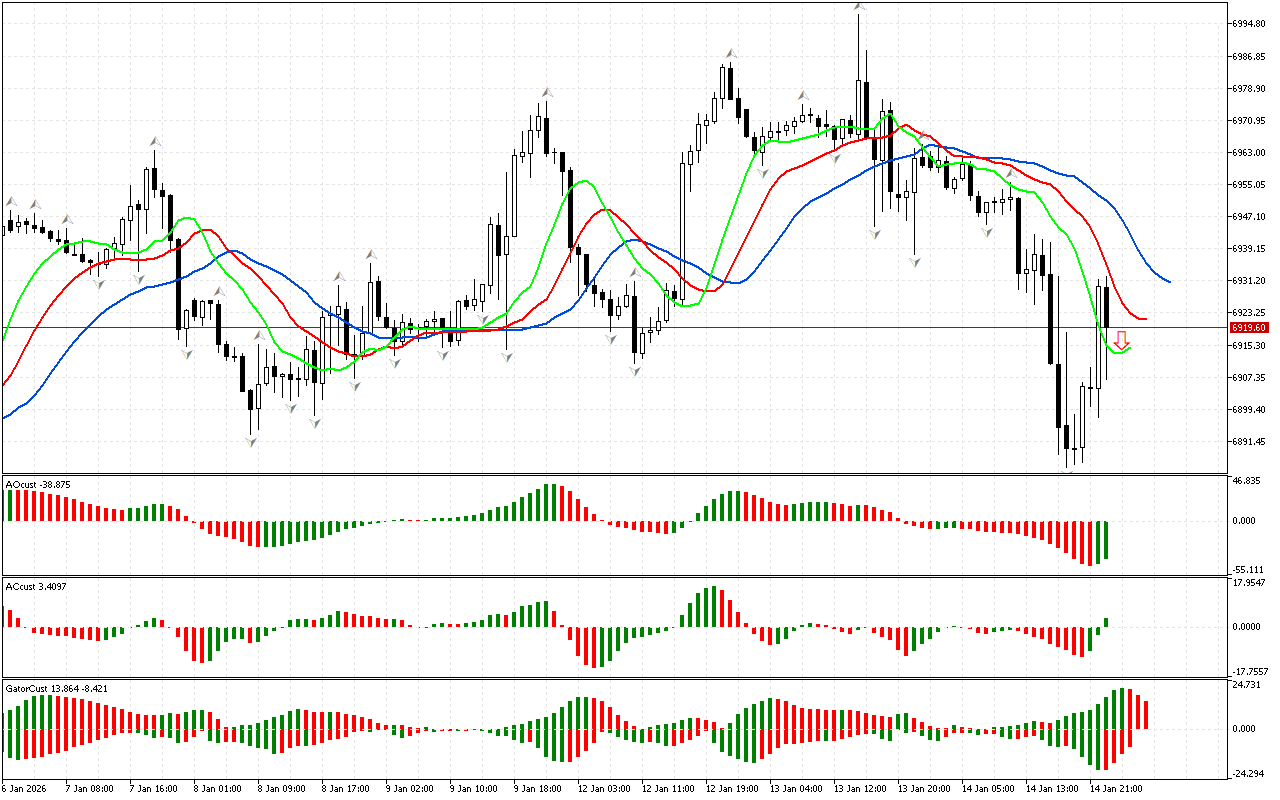Click the last green bar in the AOcust histogram
Screen dimensions: 1280x800
pyautogui.click(x=1106, y=540)
